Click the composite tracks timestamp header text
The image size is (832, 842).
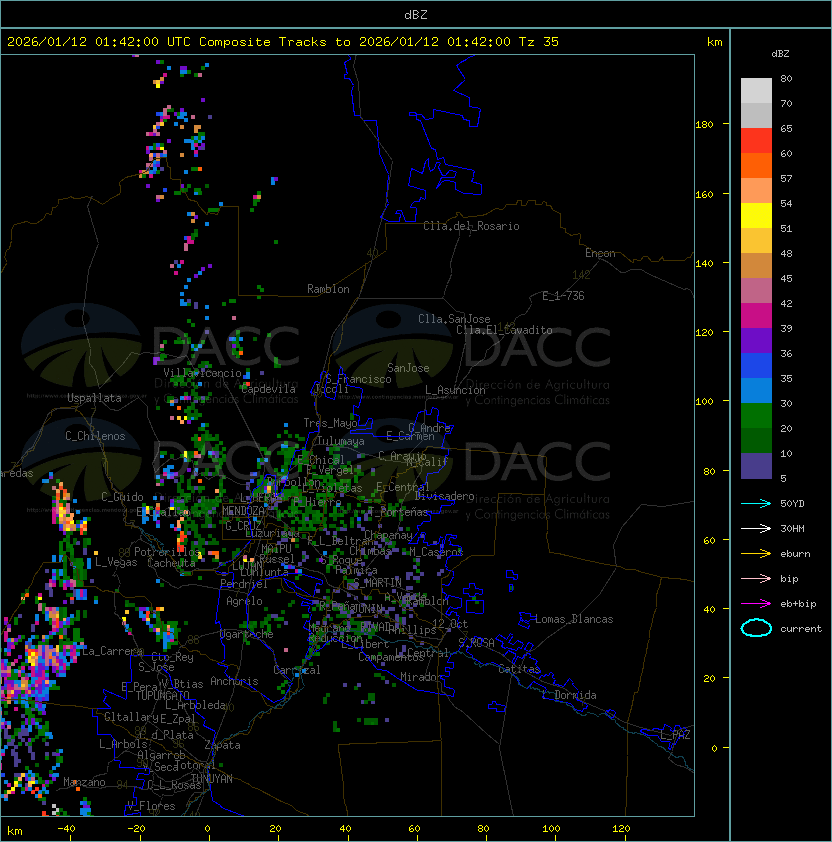point(283,42)
